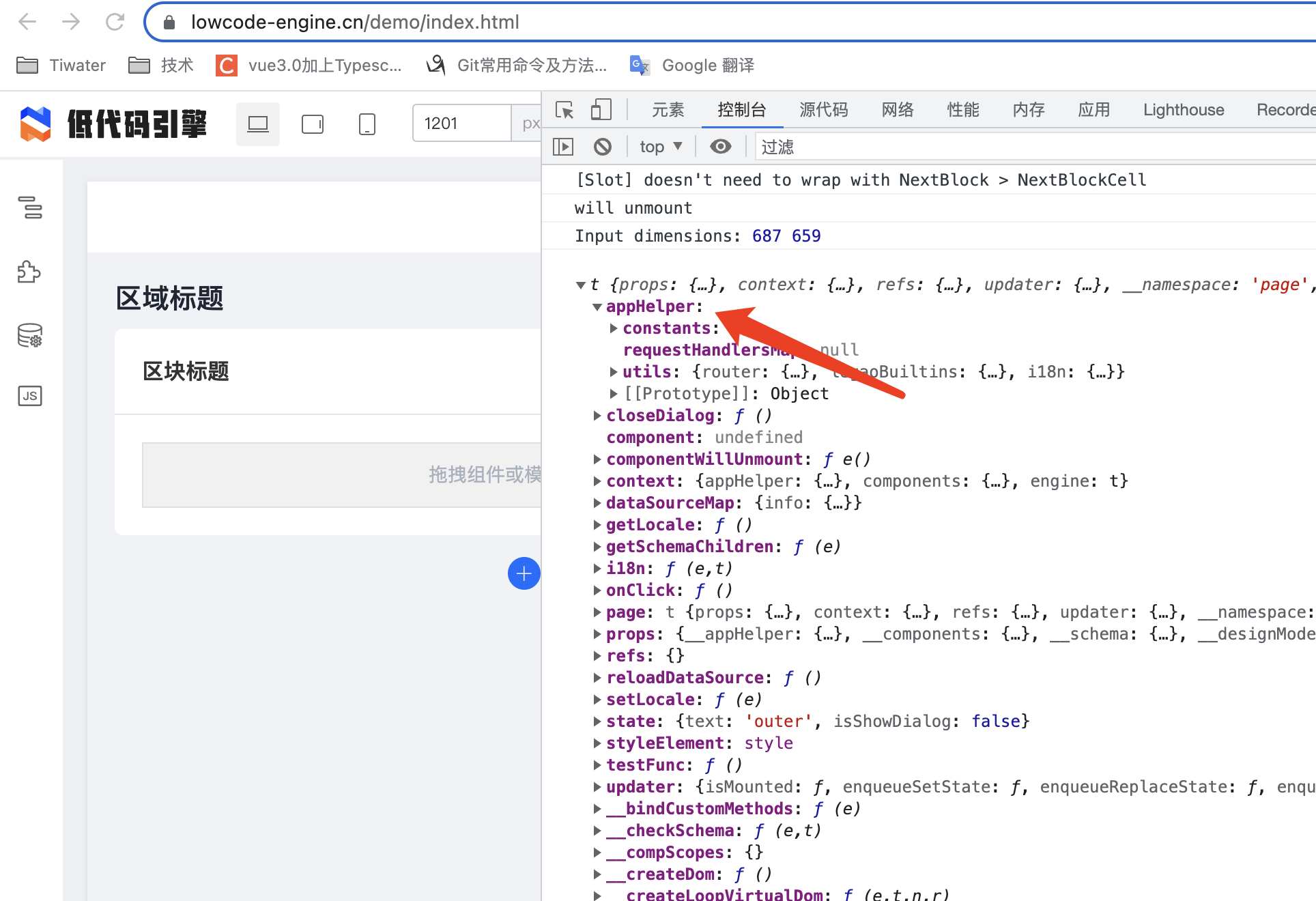
Task: Expand the dataSourceMap property
Action: [x=597, y=503]
